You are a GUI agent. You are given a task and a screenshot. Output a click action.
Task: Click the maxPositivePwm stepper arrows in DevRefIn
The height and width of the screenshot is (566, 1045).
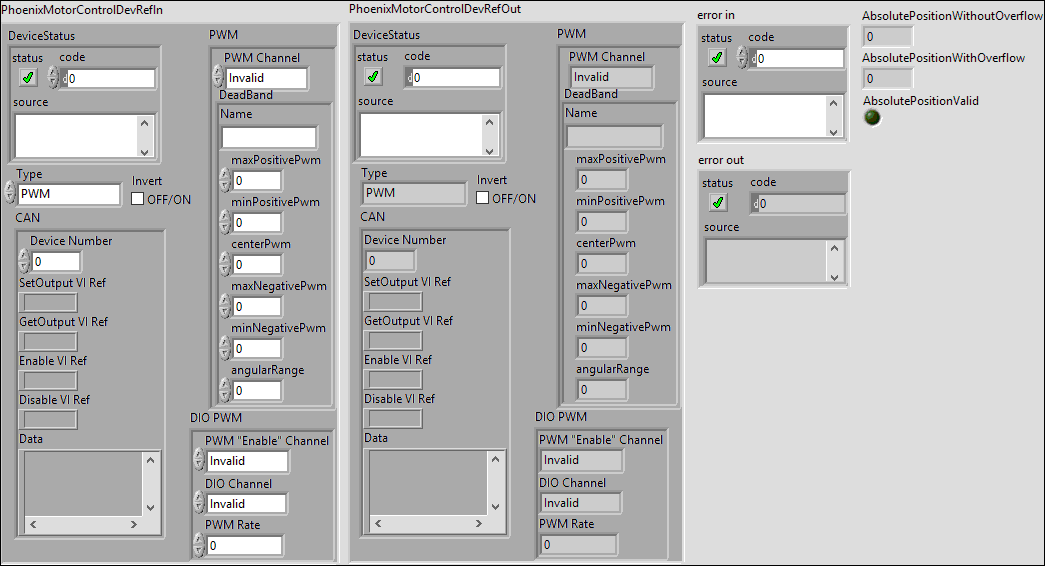(225, 180)
